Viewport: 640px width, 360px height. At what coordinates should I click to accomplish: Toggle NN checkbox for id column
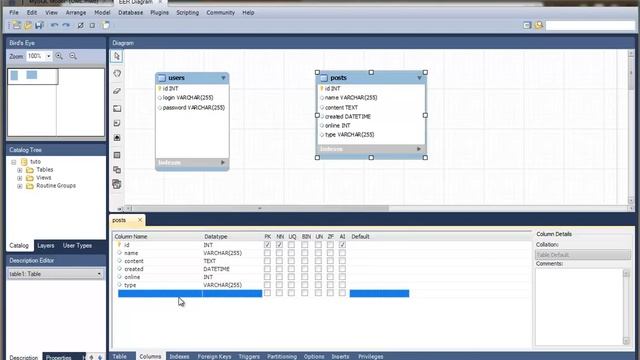279,245
